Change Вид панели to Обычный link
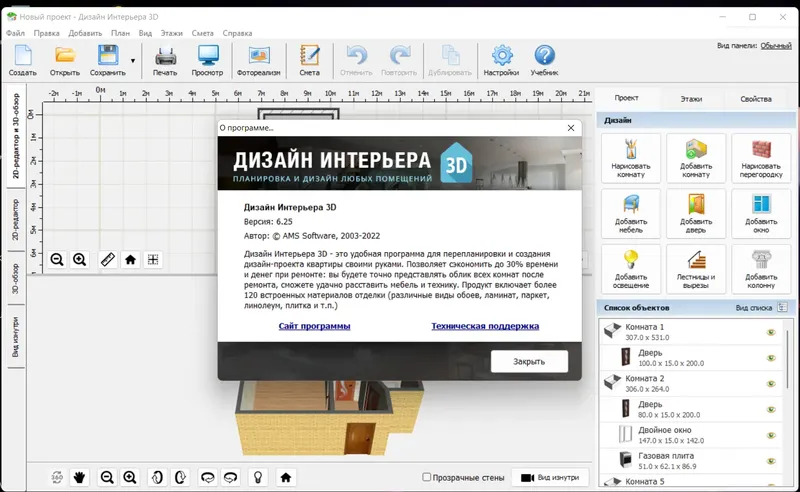 pyautogui.click(x=776, y=45)
